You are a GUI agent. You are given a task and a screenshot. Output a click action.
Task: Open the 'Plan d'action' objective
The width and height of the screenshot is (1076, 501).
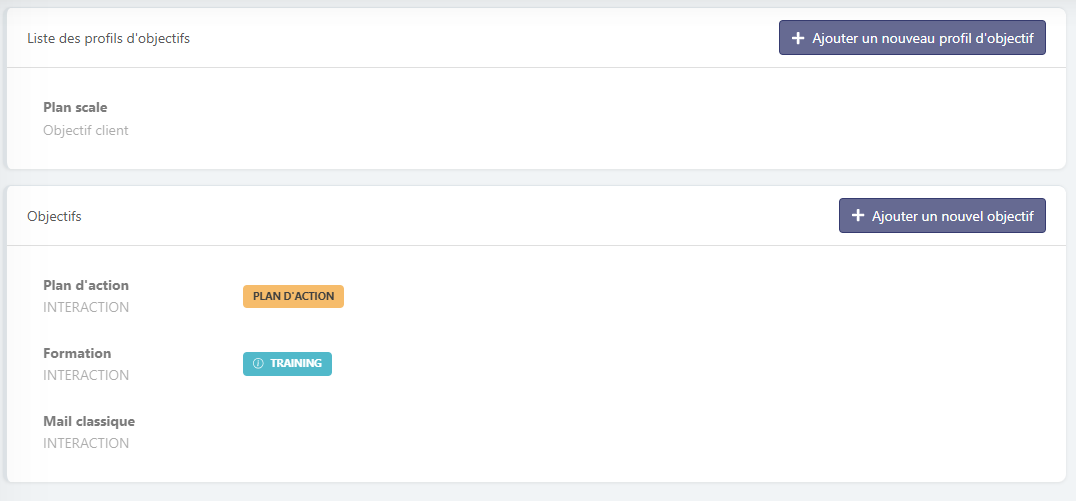click(x=86, y=285)
